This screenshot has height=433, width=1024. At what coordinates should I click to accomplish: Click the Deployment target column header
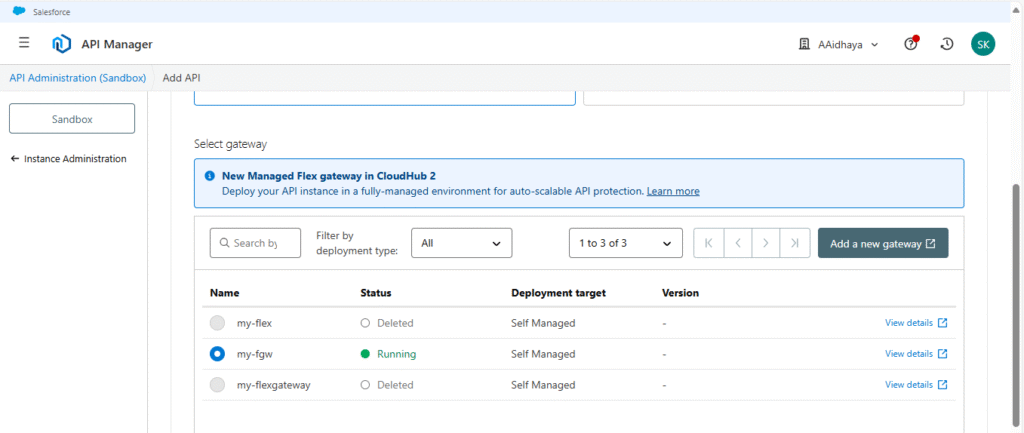558,293
